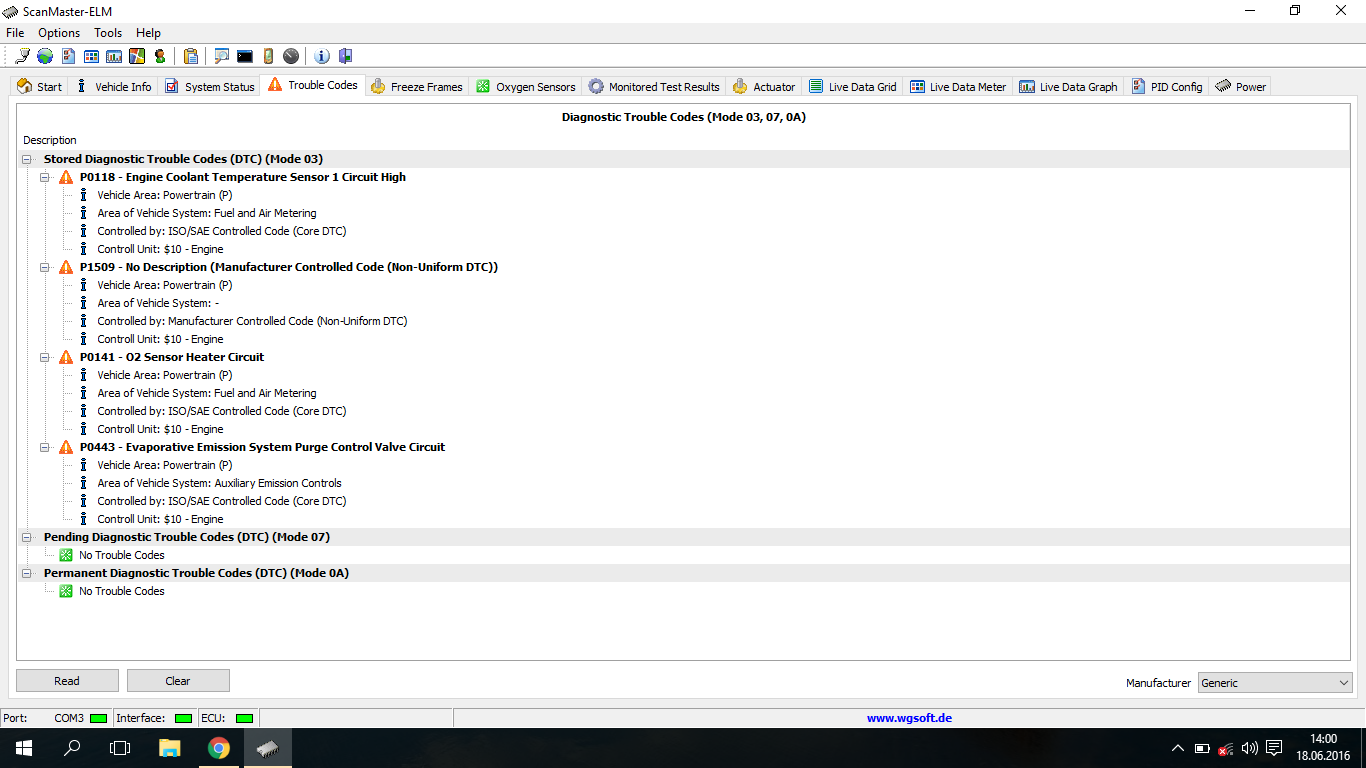Collapse the P0443 trouble code node

(45, 447)
